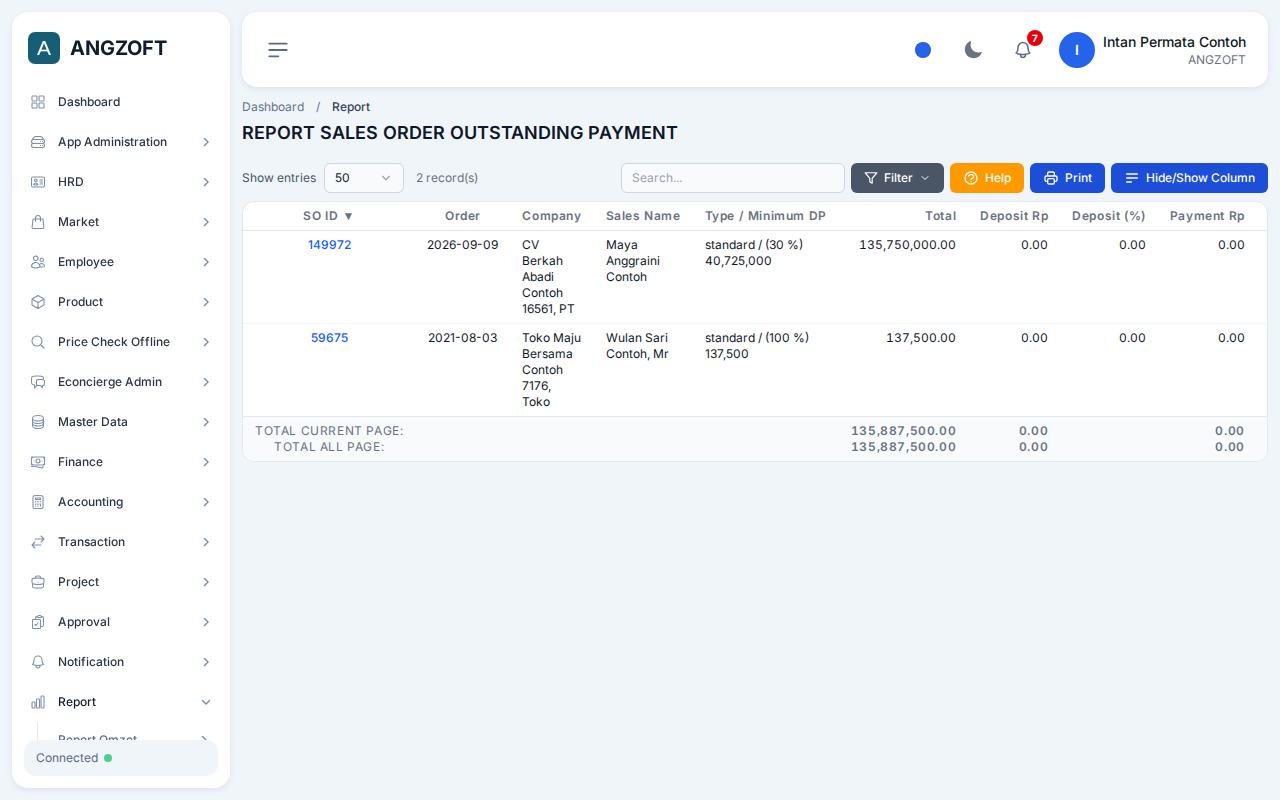The image size is (1280, 800).
Task: Click the 2 record(s) count text
Action: [447, 178]
